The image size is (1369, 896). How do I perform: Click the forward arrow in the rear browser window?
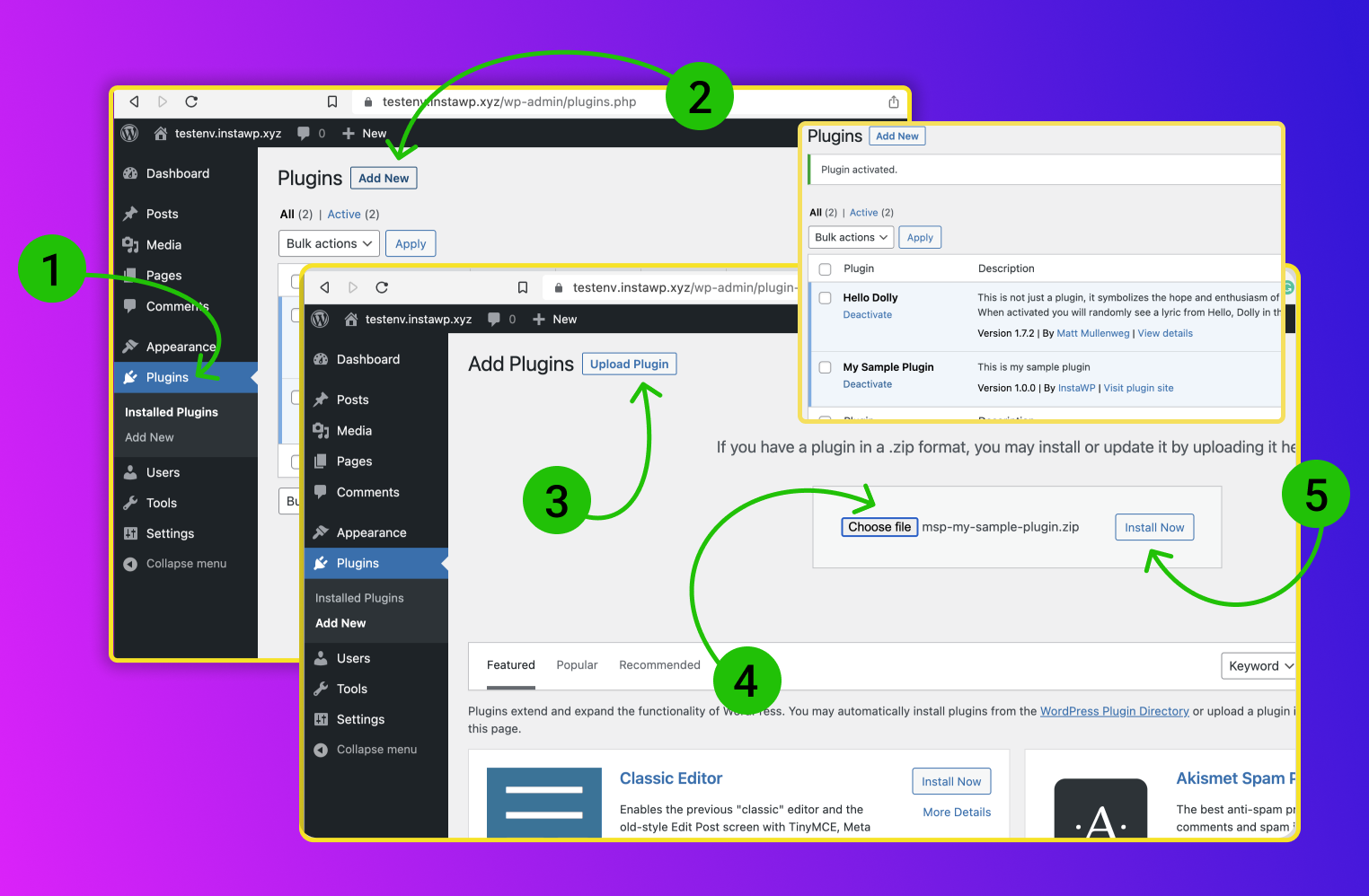click(x=163, y=101)
